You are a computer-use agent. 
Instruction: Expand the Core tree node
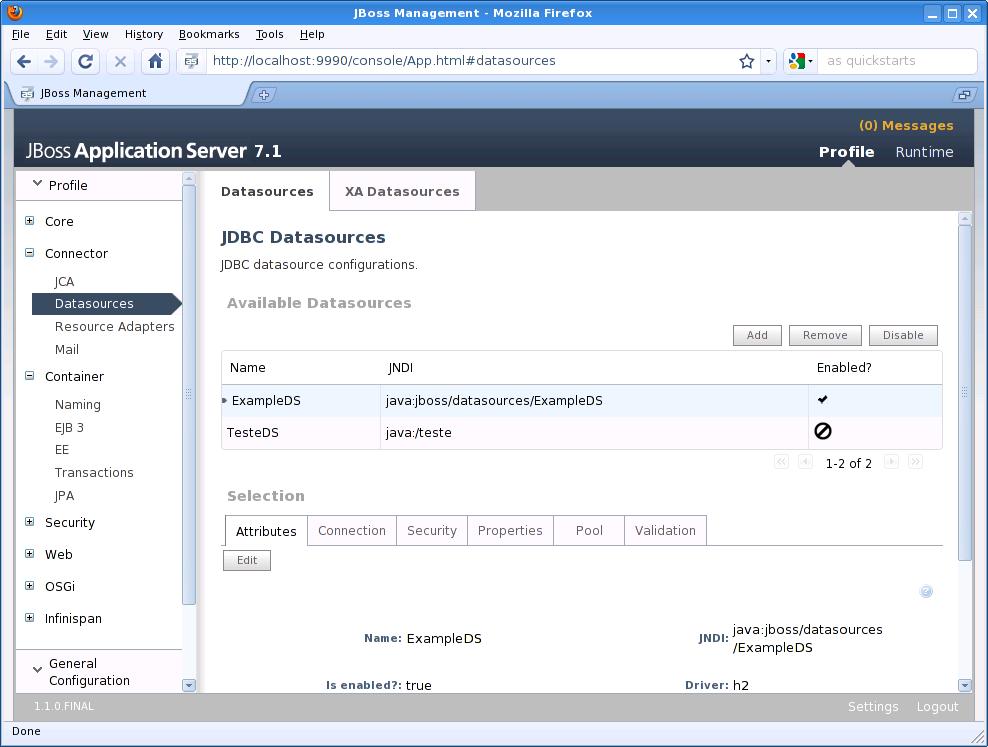tap(30, 220)
